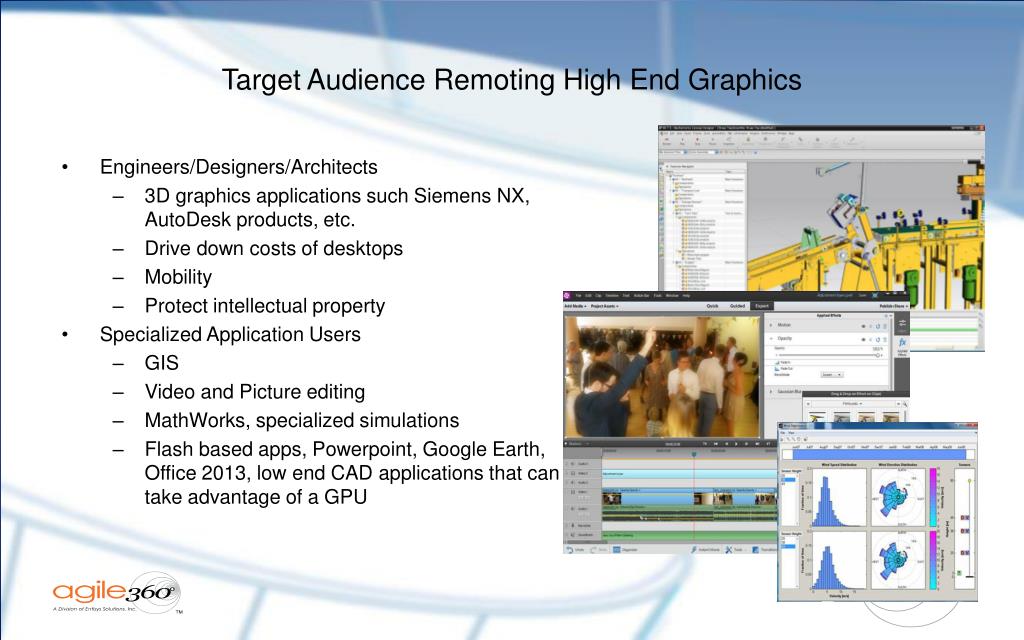Click 'Protect intellectual property' line
The image size is (1024, 640).
264,306
